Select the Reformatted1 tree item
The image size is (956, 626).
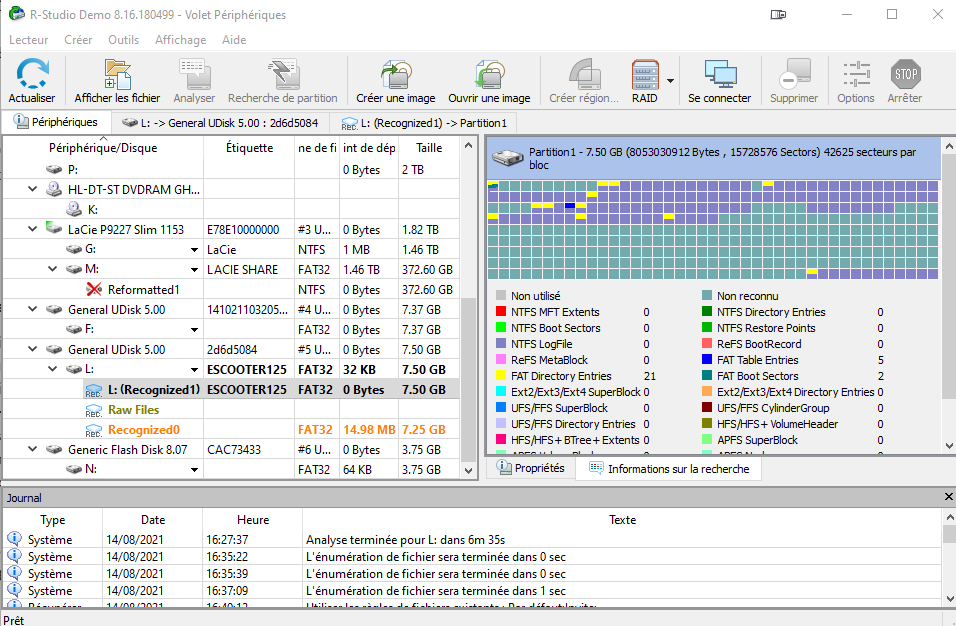144,290
